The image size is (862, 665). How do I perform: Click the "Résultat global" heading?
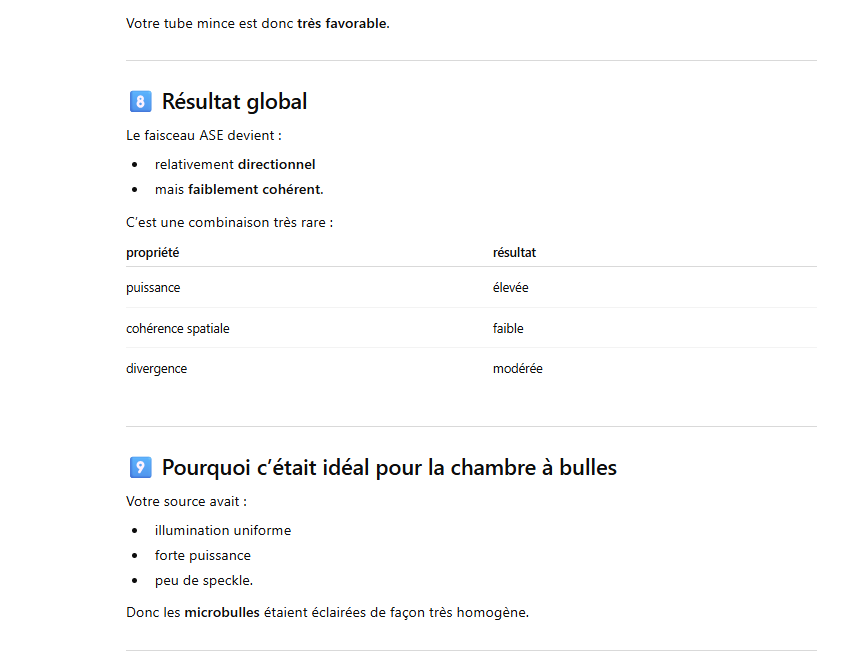point(234,102)
